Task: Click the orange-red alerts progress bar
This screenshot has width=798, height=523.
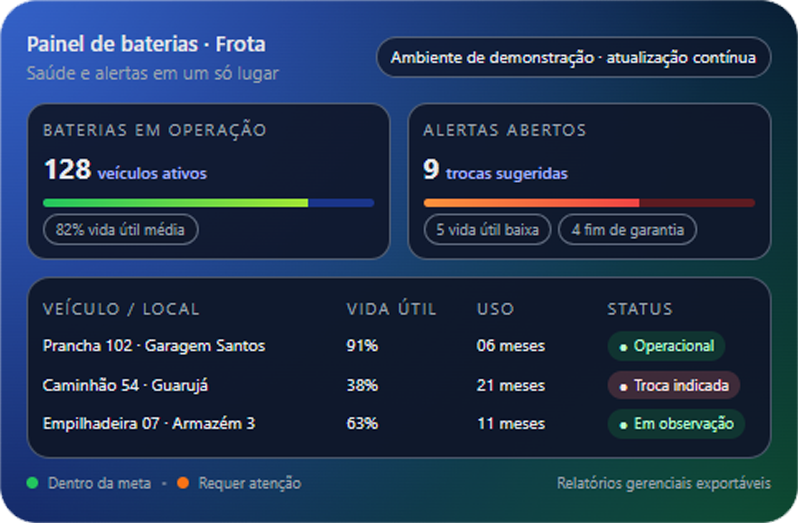Action: click(531, 203)
